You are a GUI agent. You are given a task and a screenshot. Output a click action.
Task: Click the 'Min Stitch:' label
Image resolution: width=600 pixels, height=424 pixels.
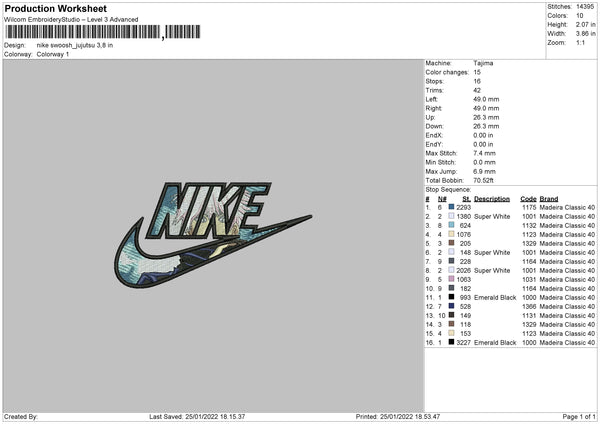point(441,162)
